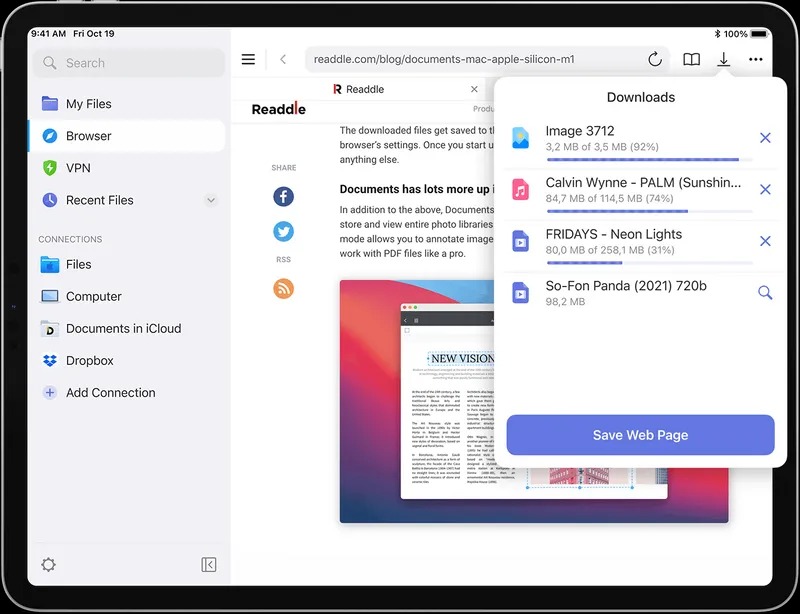Share article via Facebook icon
The image size is (800, 614).
point(284,196)
